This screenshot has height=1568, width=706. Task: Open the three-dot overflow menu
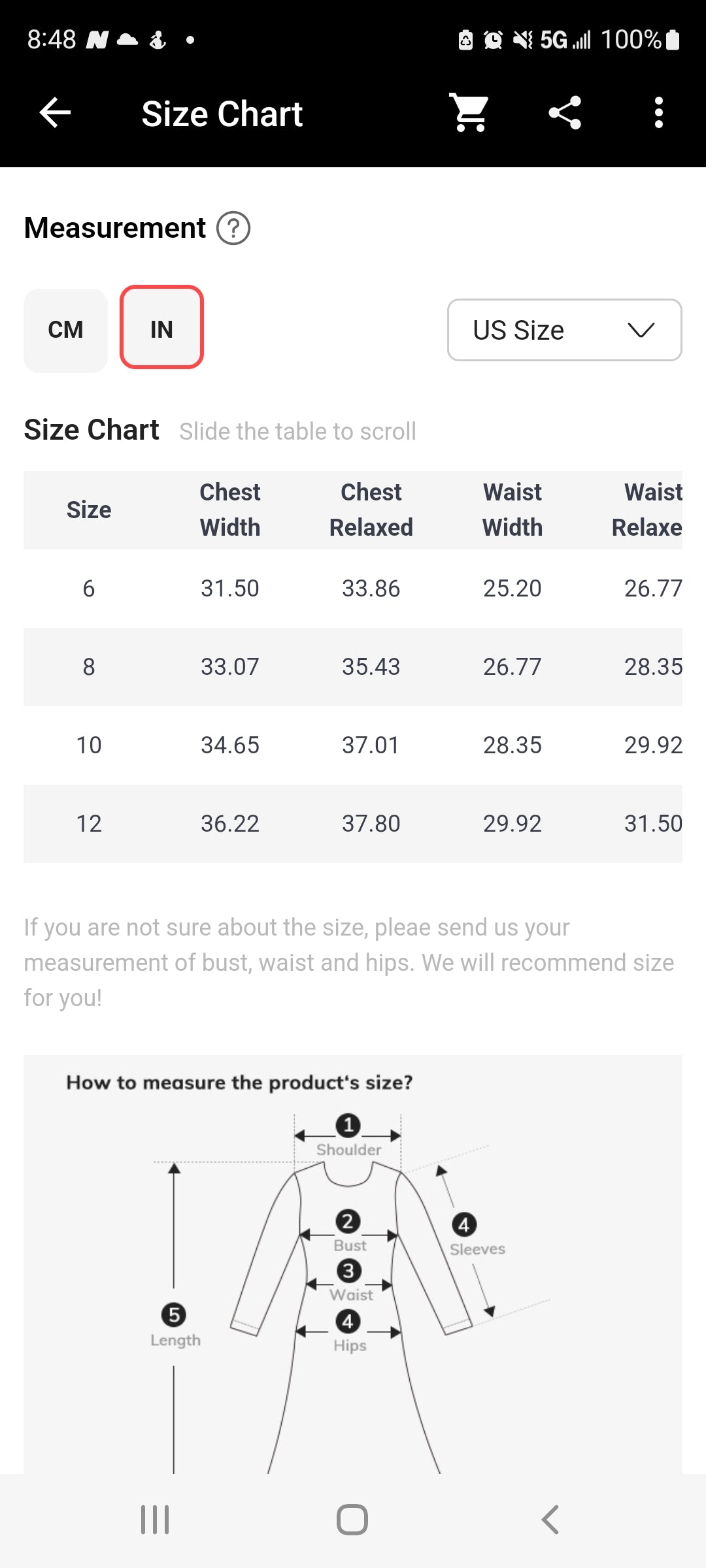659,113
